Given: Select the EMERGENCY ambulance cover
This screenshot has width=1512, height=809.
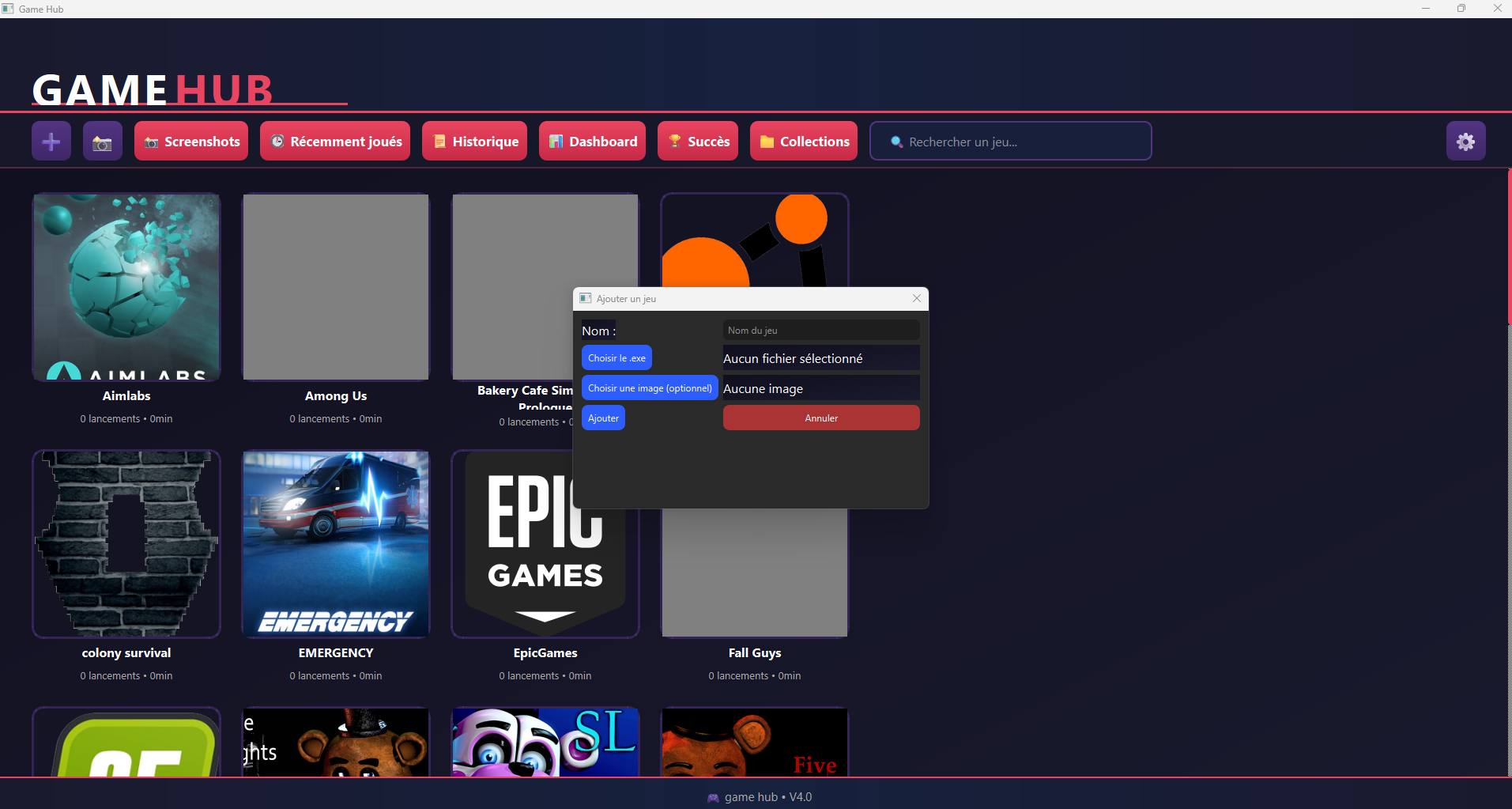Looking at the screenshot, I should pyautogui.click(x=336, y=544).
